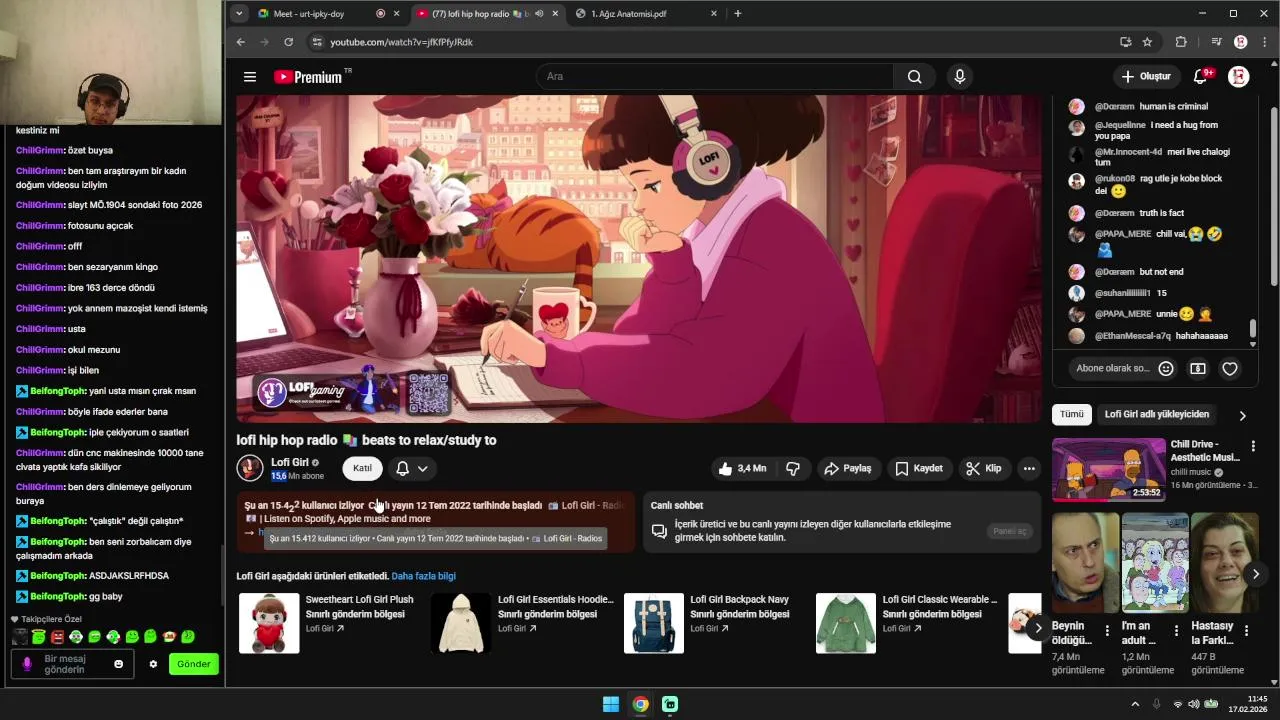Open options for I'm an adult short
This screenshot has width=1280, height=720.
click(x=1176, y=631)
